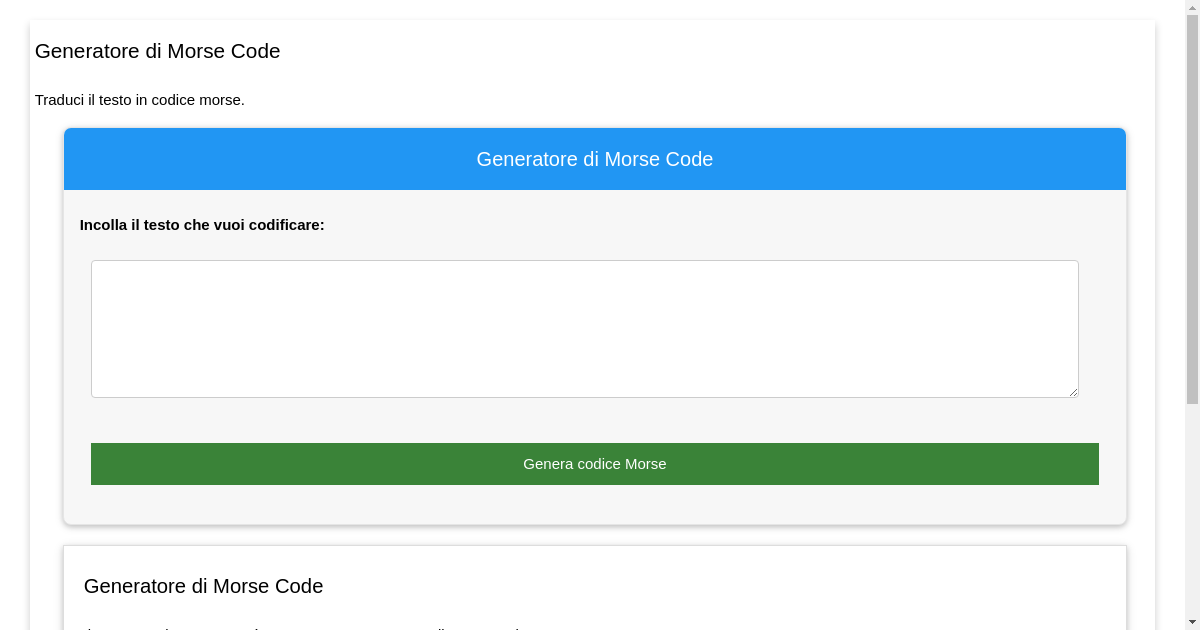Click the top-left corner of the textarea

(x=93, y=262)
